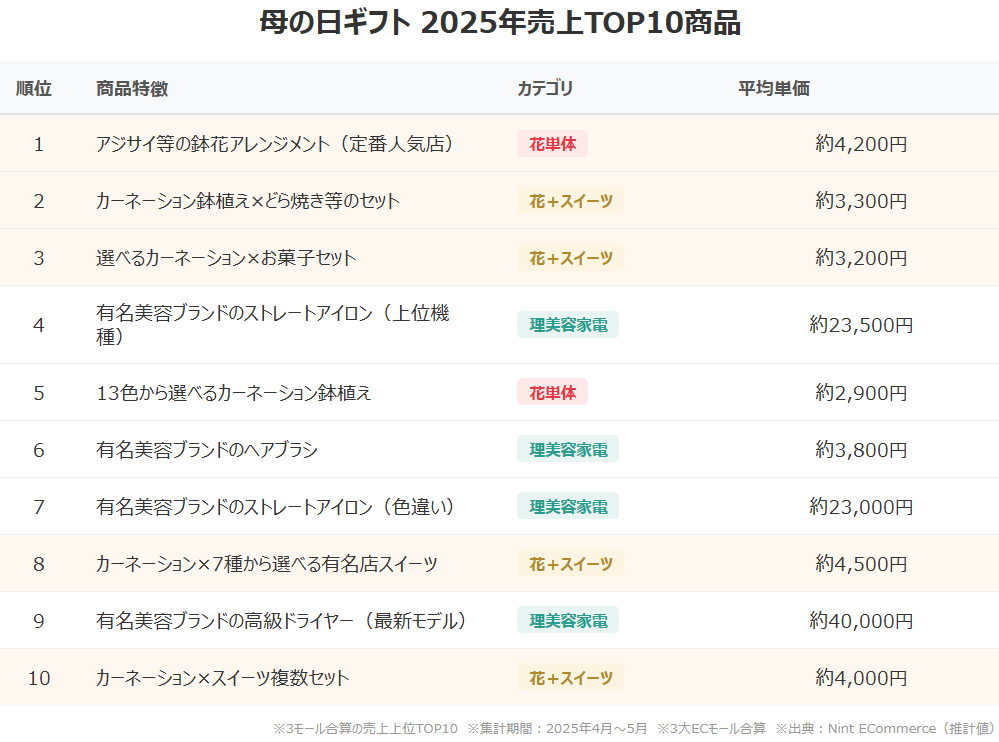Screen dimensions: 999x742
Task: Select the 花+スイーツ tag in rank 2 row
Action: (570, 201)
